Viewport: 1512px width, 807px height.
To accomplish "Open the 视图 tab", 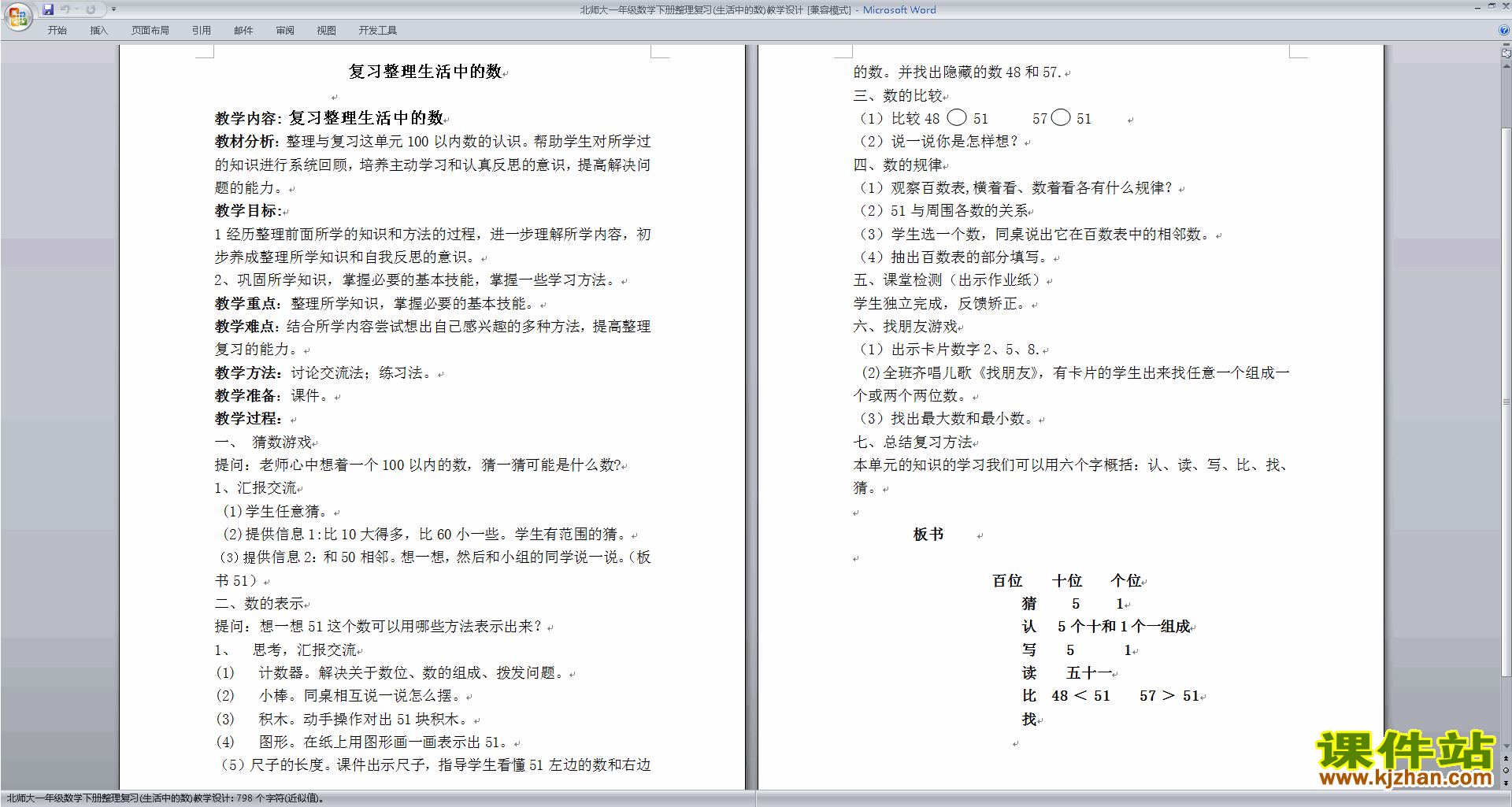I will point(326,30).
